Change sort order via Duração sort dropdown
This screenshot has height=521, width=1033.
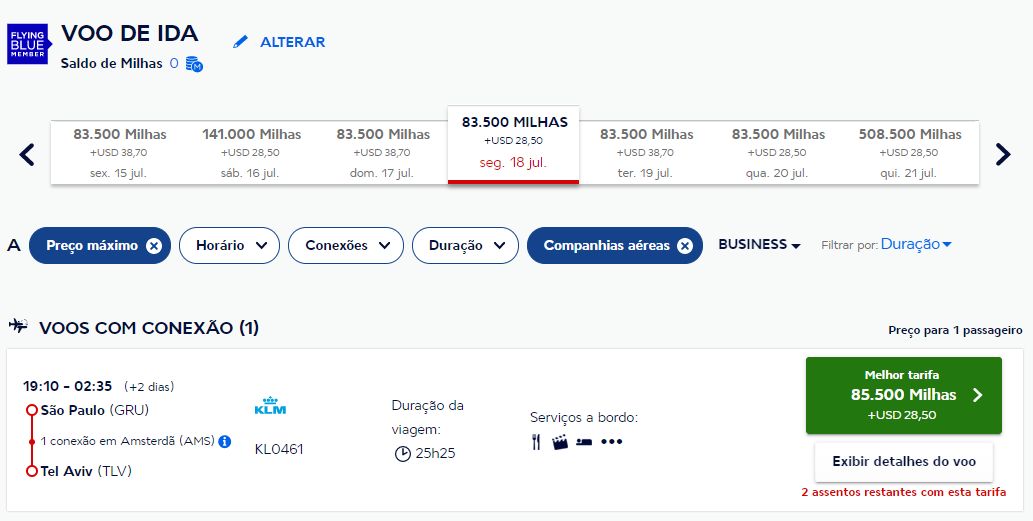(915, 244)
